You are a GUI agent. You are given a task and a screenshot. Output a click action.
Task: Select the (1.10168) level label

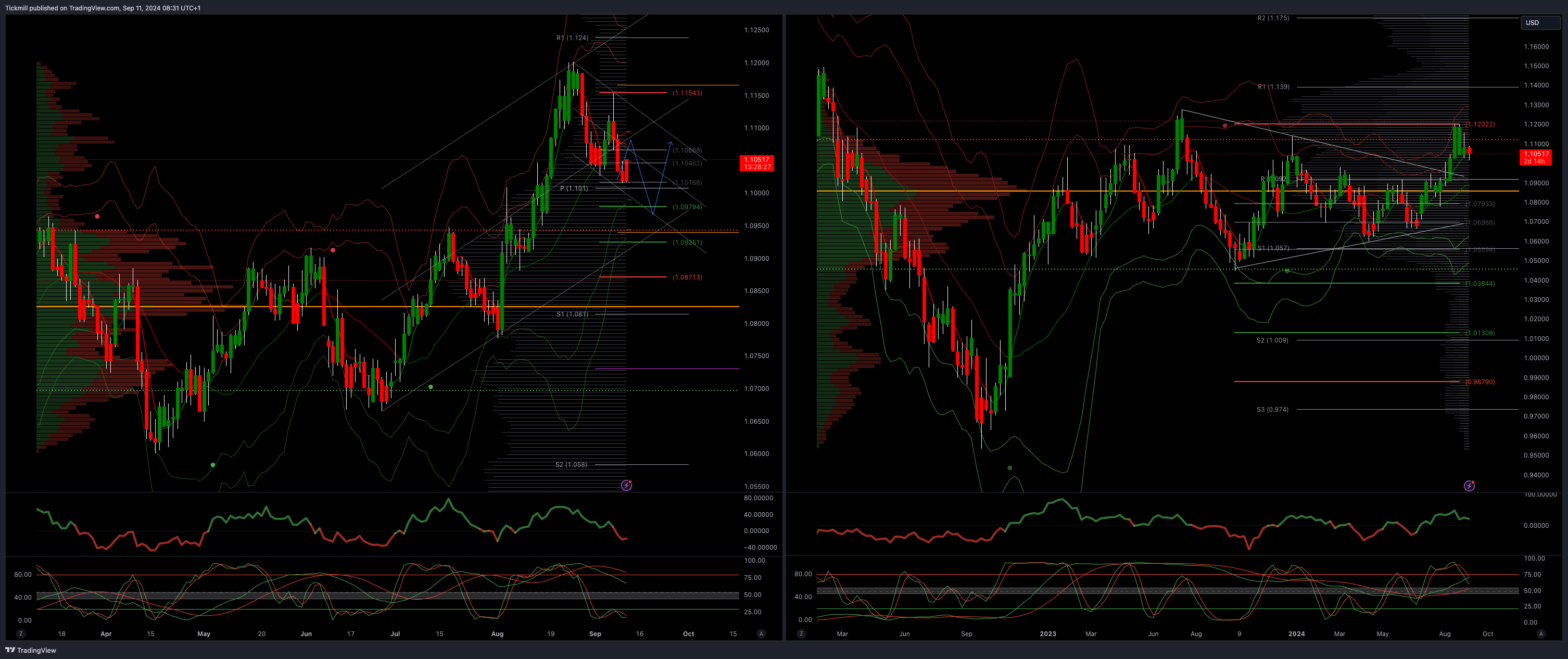[687, 183]
